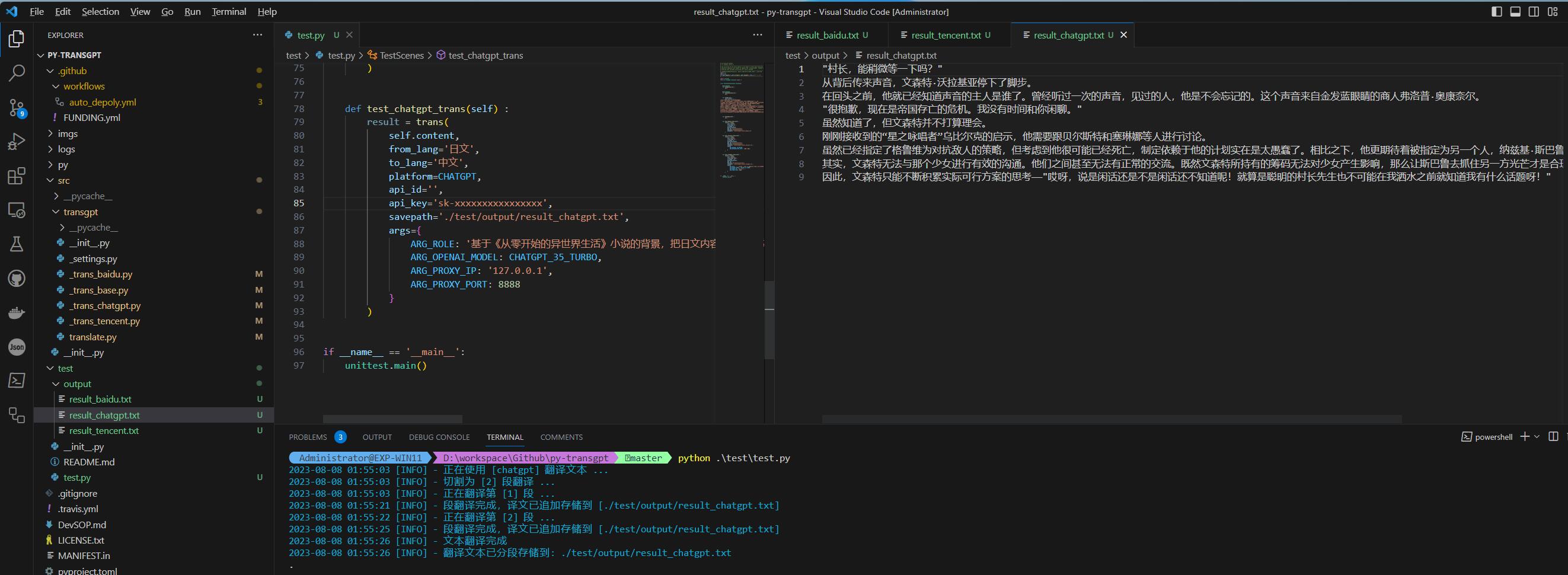Toggle the bottom panel layout icon
The width and height of the screenshot is (1568, 575).
(1515, 12)
